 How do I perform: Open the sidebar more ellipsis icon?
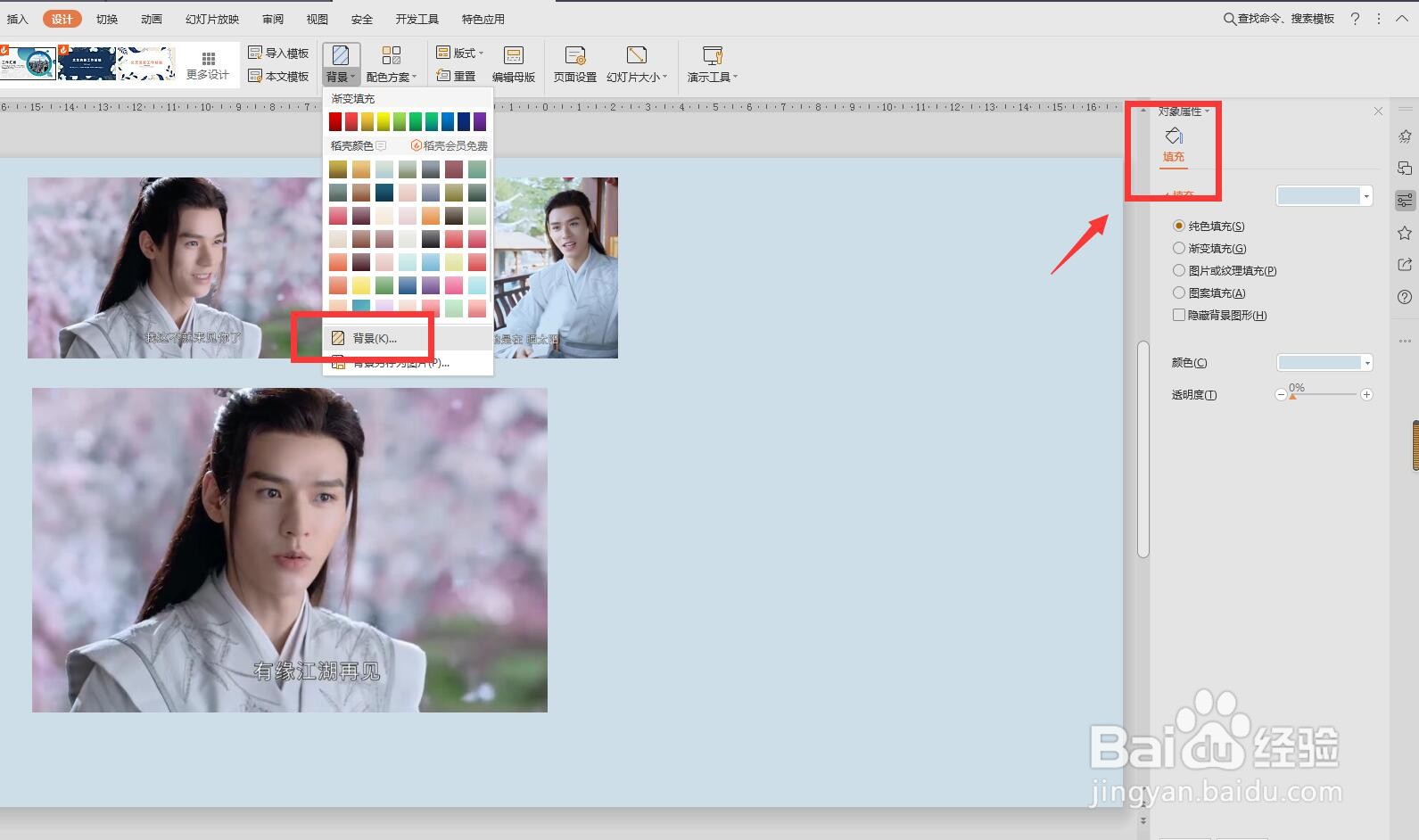click(x=1405, y=341)
